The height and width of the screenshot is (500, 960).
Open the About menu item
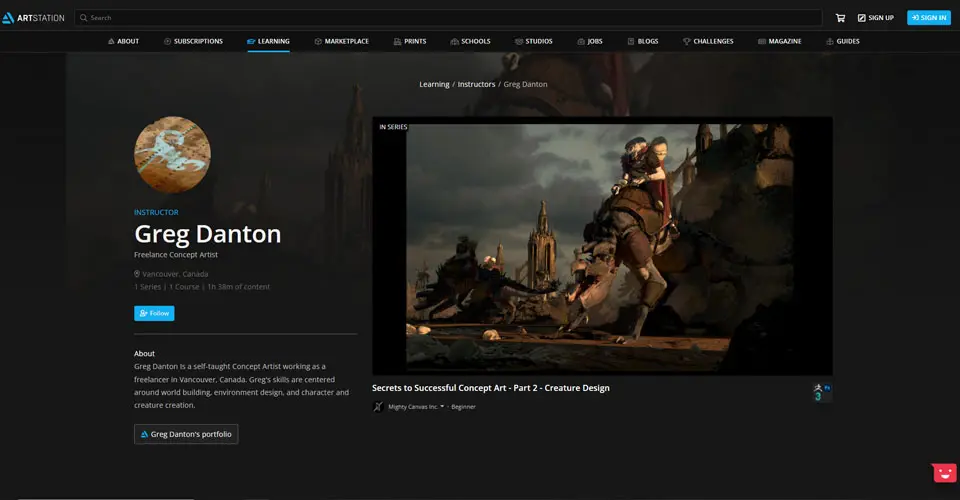pyautogui.click(x=124, y=41)
